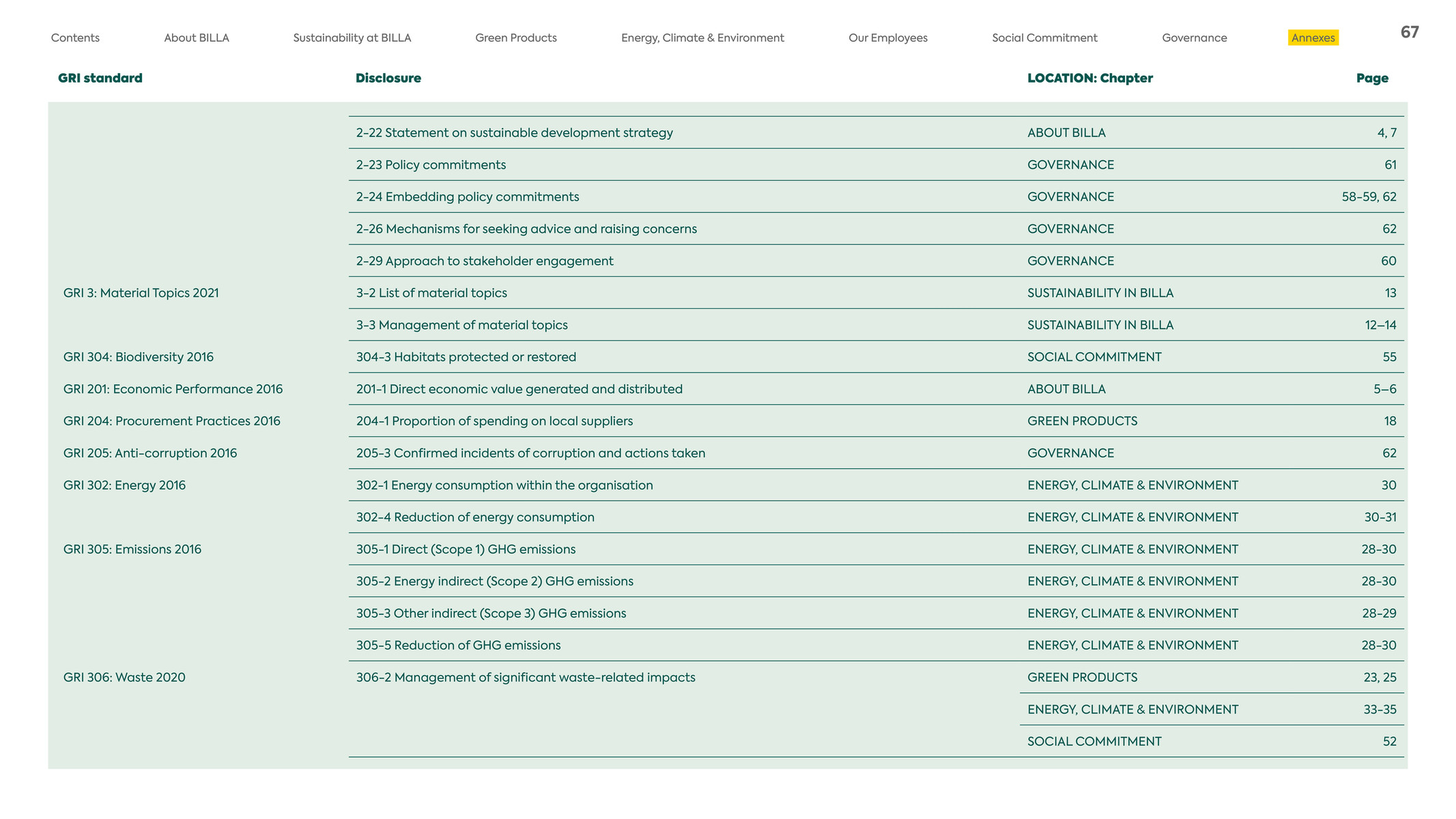The image size is (1456, 819).
Task: Click 305-5 Reduction of GHG emissions
Action: (458, 646)
